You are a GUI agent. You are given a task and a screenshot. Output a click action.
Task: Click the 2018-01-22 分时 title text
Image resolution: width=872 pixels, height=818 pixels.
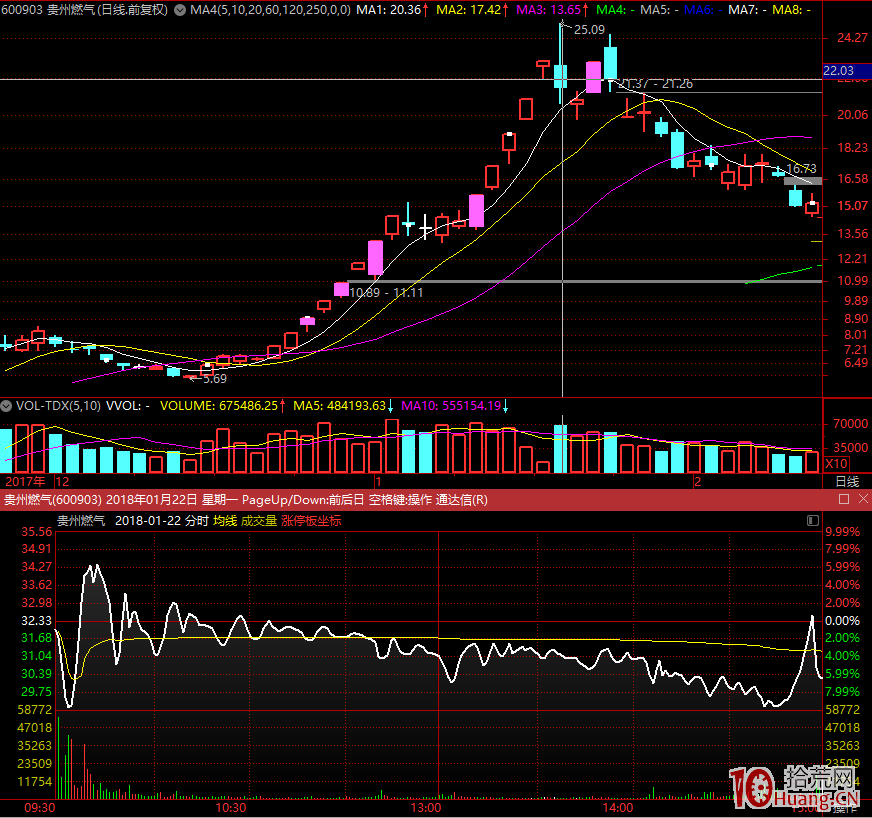point(162,521)
